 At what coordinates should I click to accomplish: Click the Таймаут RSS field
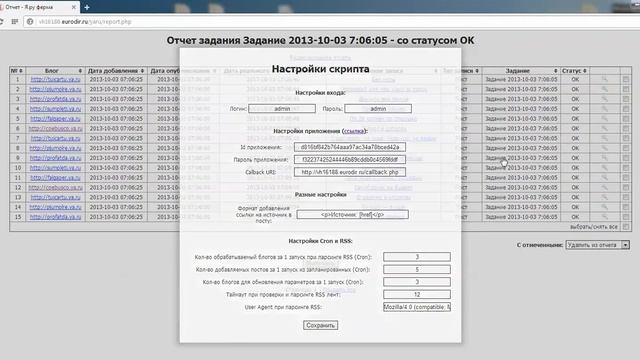coord(417,294)
